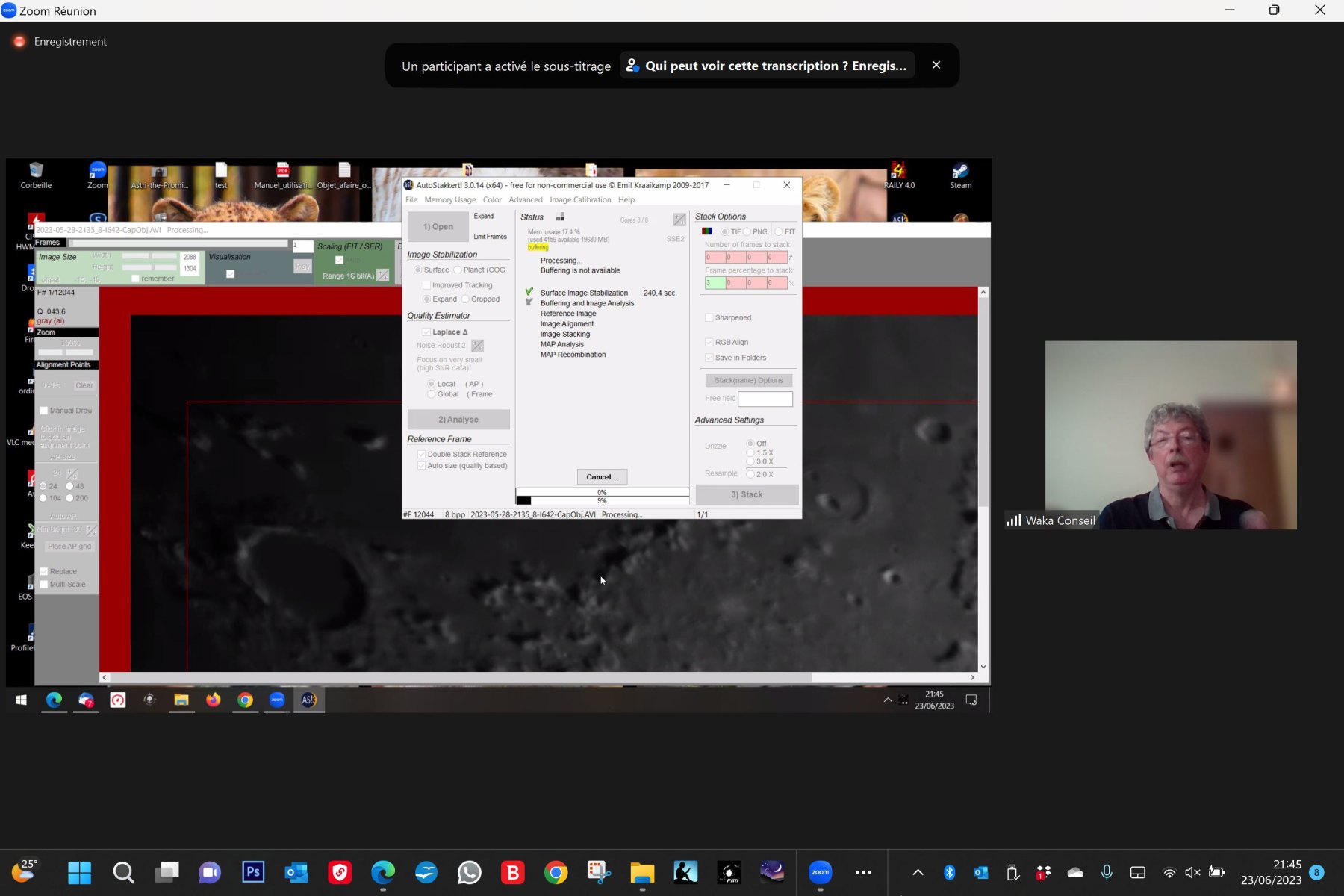Click the Stack(name) Options button
This screenshot has height=896, width=1344.
[749, 380]
